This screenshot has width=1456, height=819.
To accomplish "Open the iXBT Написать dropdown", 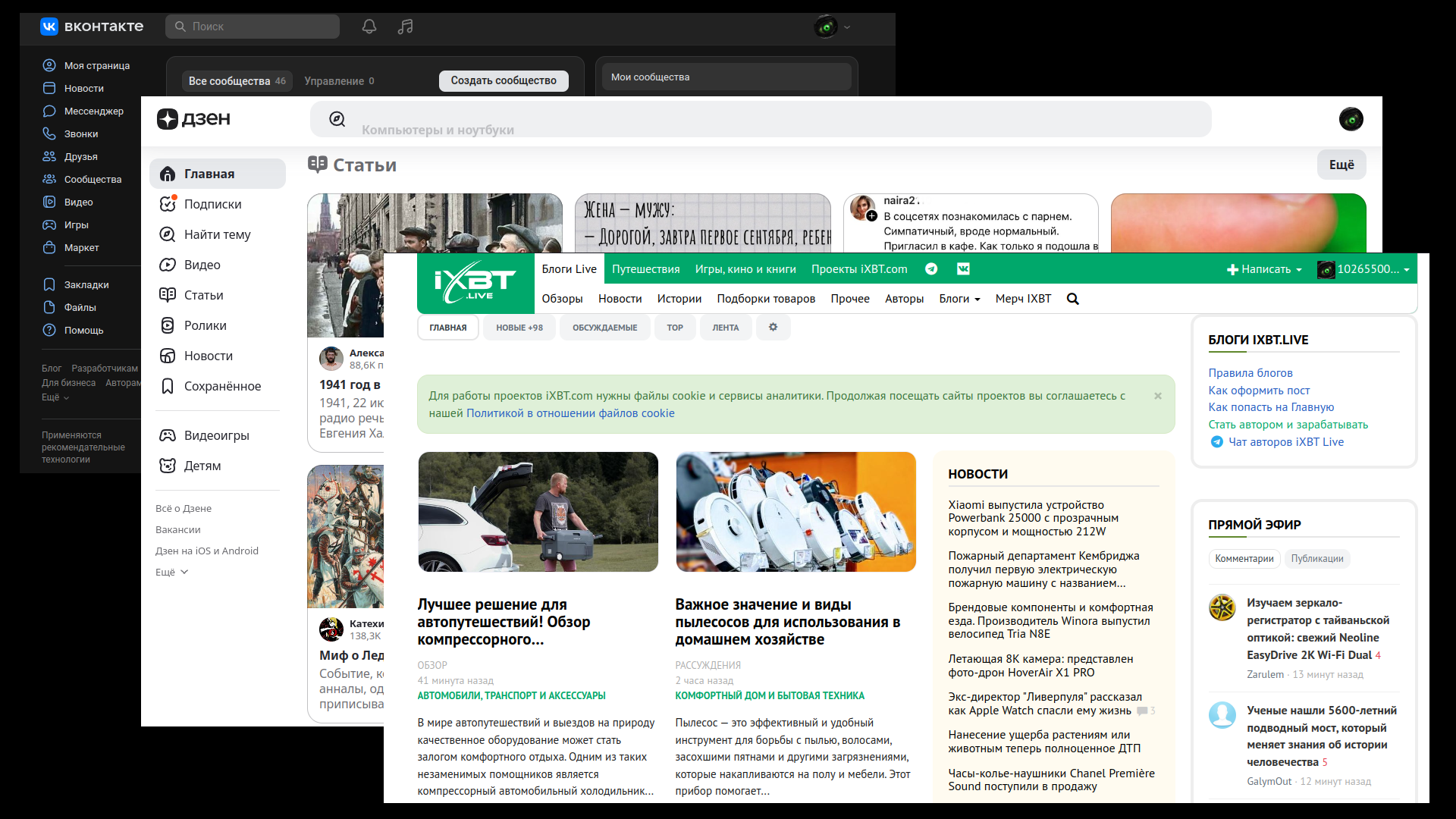I will click(x=1263, y=269).
